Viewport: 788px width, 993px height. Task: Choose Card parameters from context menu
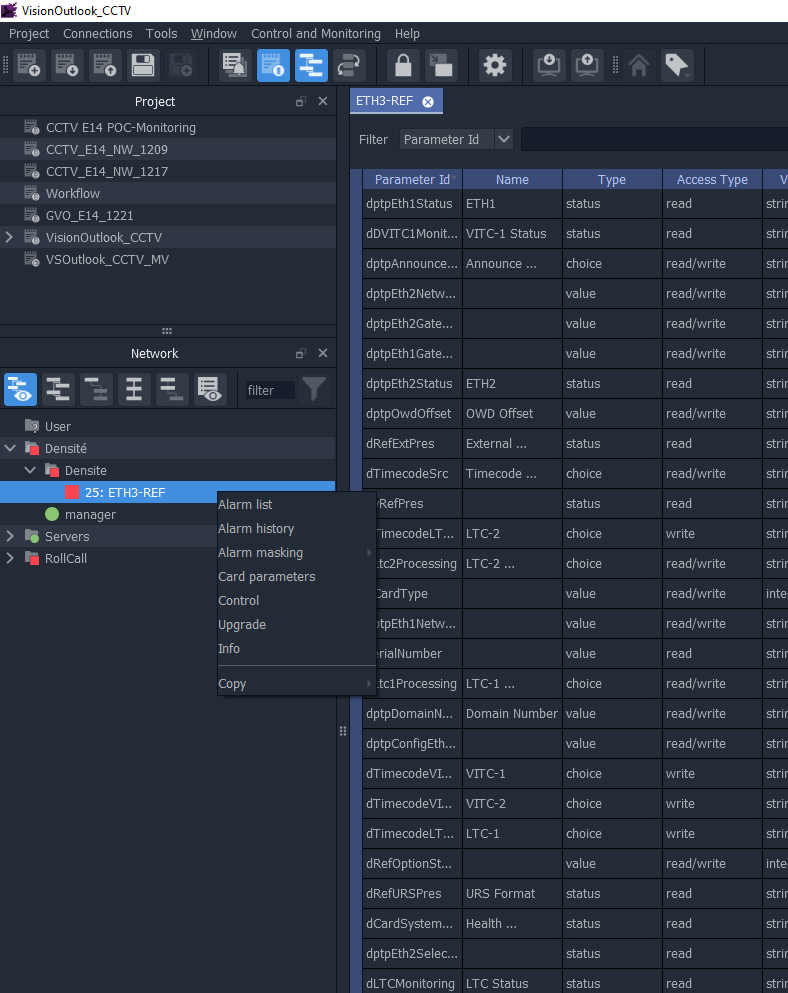[x=266, y=577]
